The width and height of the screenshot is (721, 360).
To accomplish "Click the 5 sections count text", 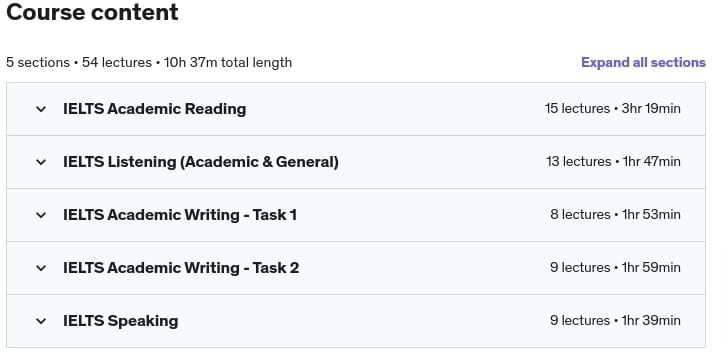I will pos(38,63).
